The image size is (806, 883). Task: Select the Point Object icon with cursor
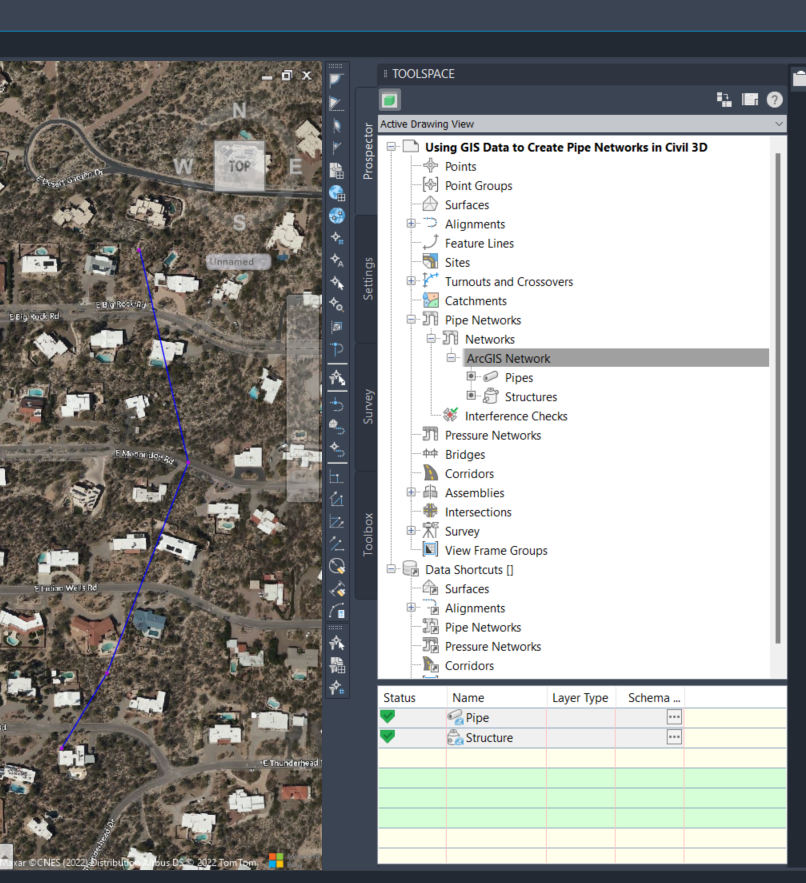tap(336, 282)
